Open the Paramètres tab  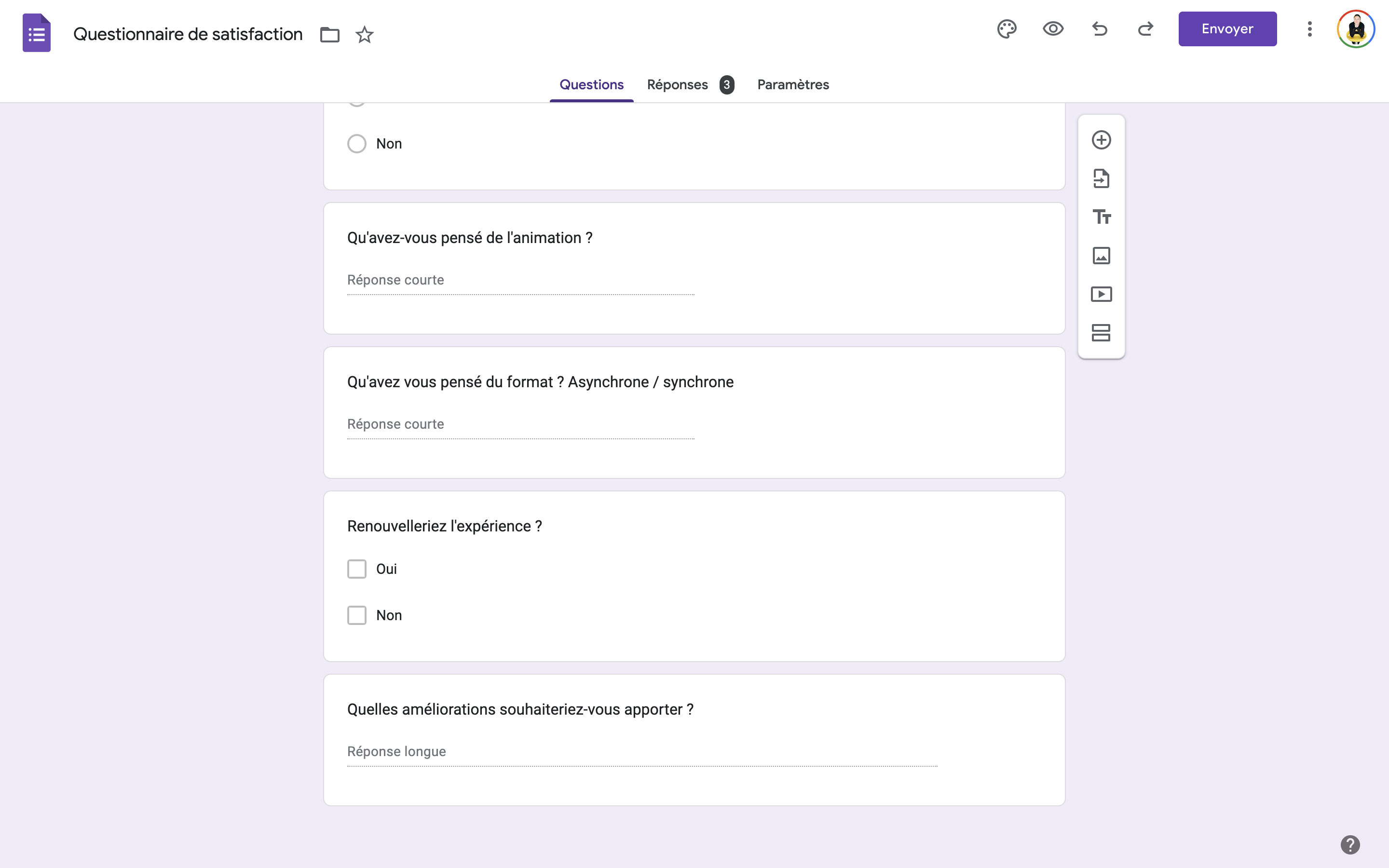click(793, 85)
